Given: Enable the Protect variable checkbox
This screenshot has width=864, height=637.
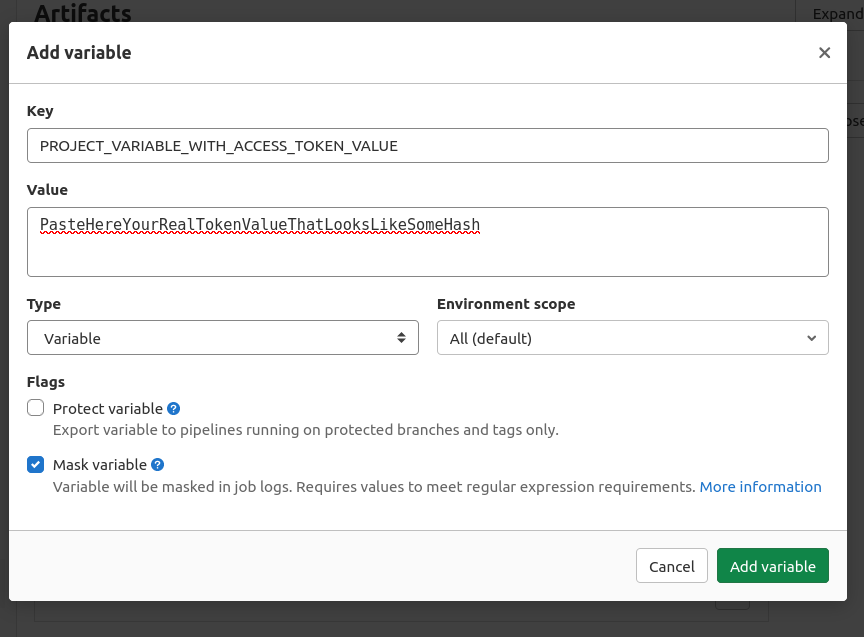Looking at the screenshot, I should coord(36,408).
